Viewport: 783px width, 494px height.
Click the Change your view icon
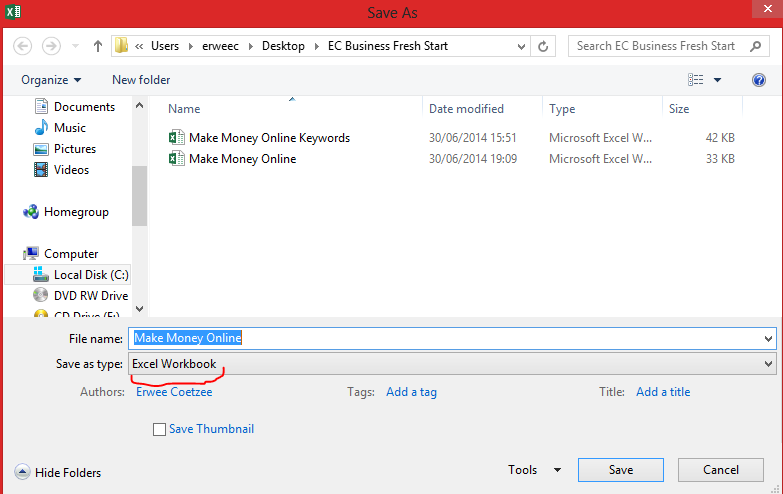[x=696, y=80]
